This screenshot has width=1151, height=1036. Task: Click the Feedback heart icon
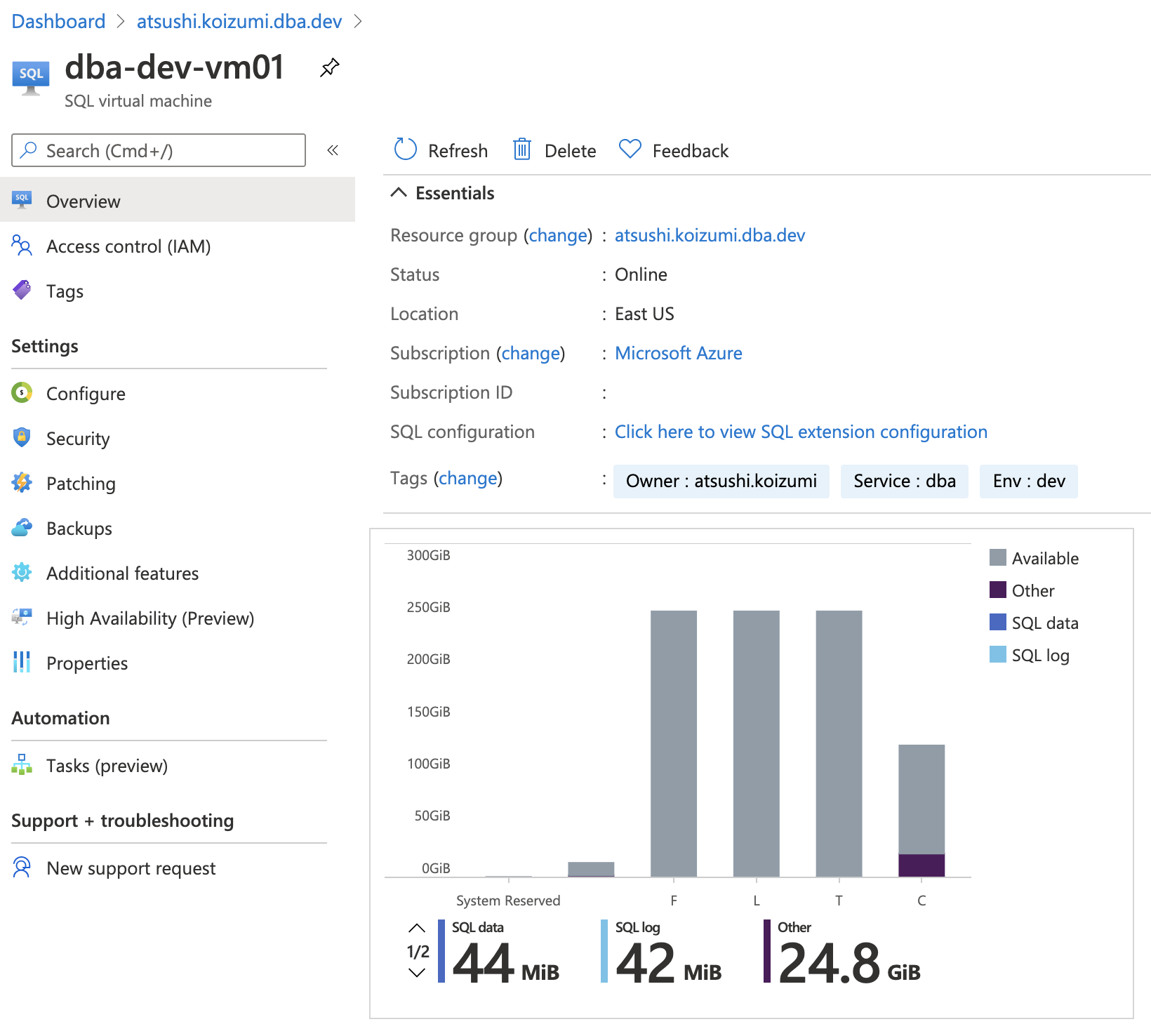click(630, 150)
